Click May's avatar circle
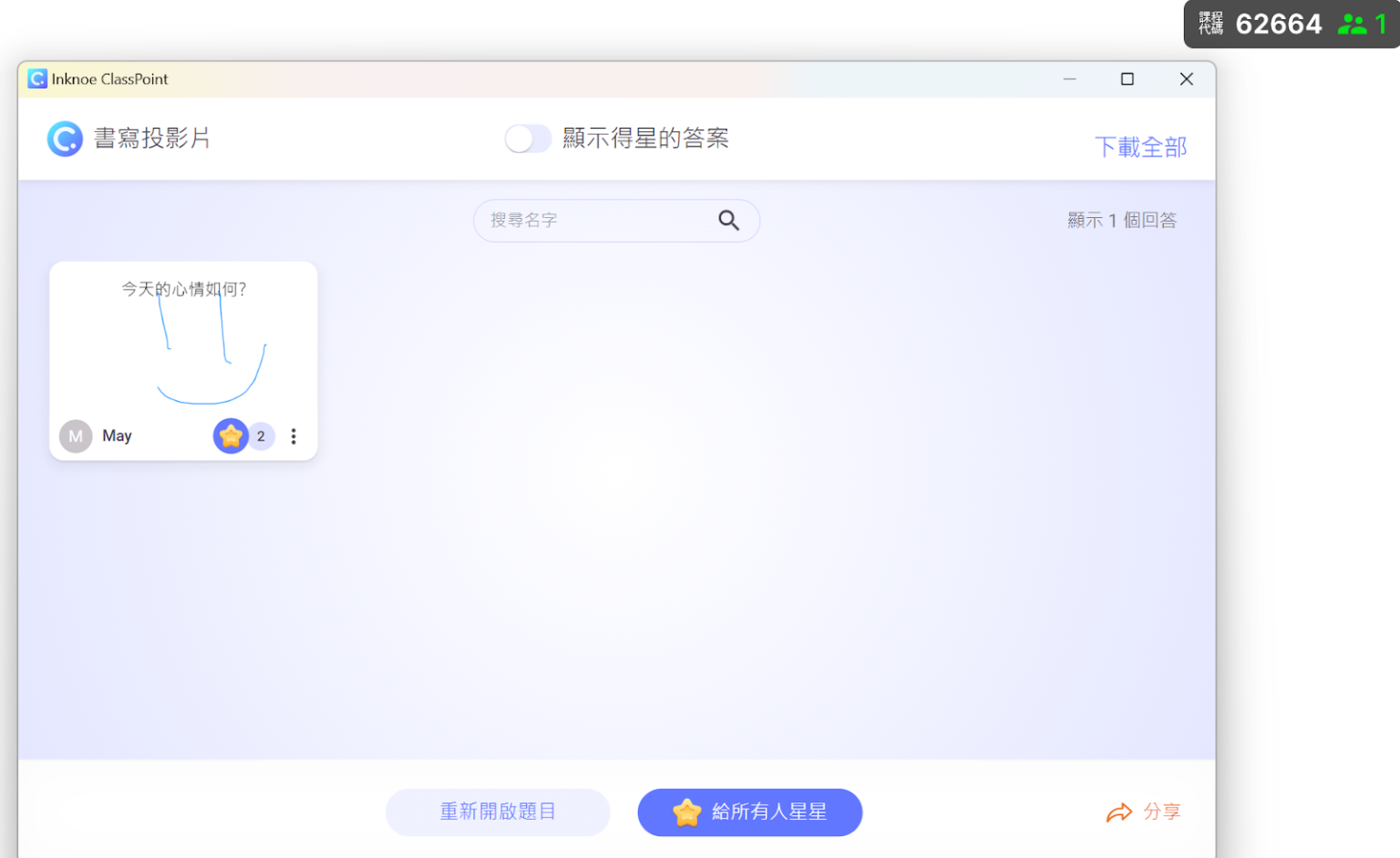 [x=76, y=436]
